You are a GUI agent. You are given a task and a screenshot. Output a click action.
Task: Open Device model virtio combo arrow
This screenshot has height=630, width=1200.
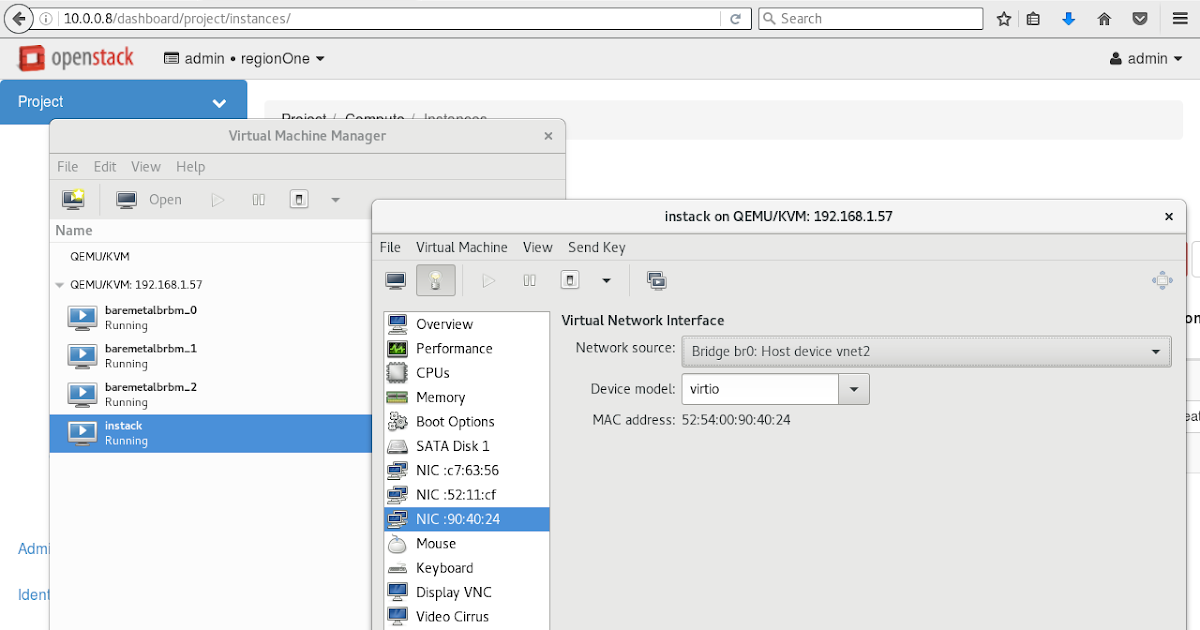pos(854,389)
